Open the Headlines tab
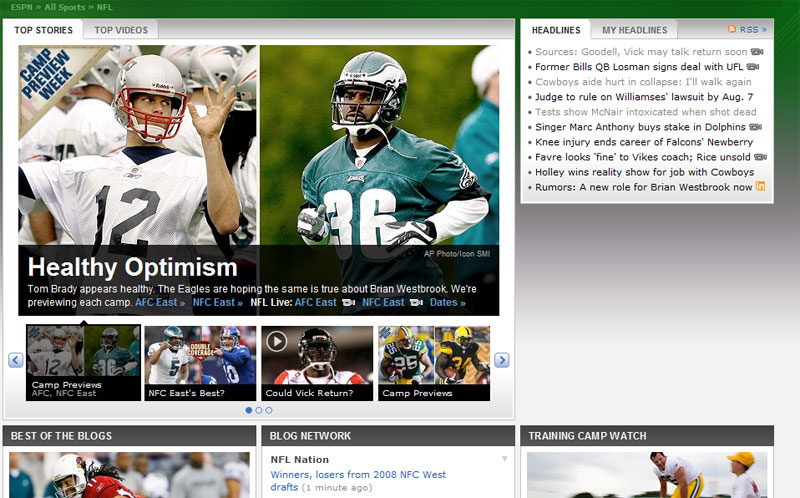The image size is (800, 498). click(556, 30)
